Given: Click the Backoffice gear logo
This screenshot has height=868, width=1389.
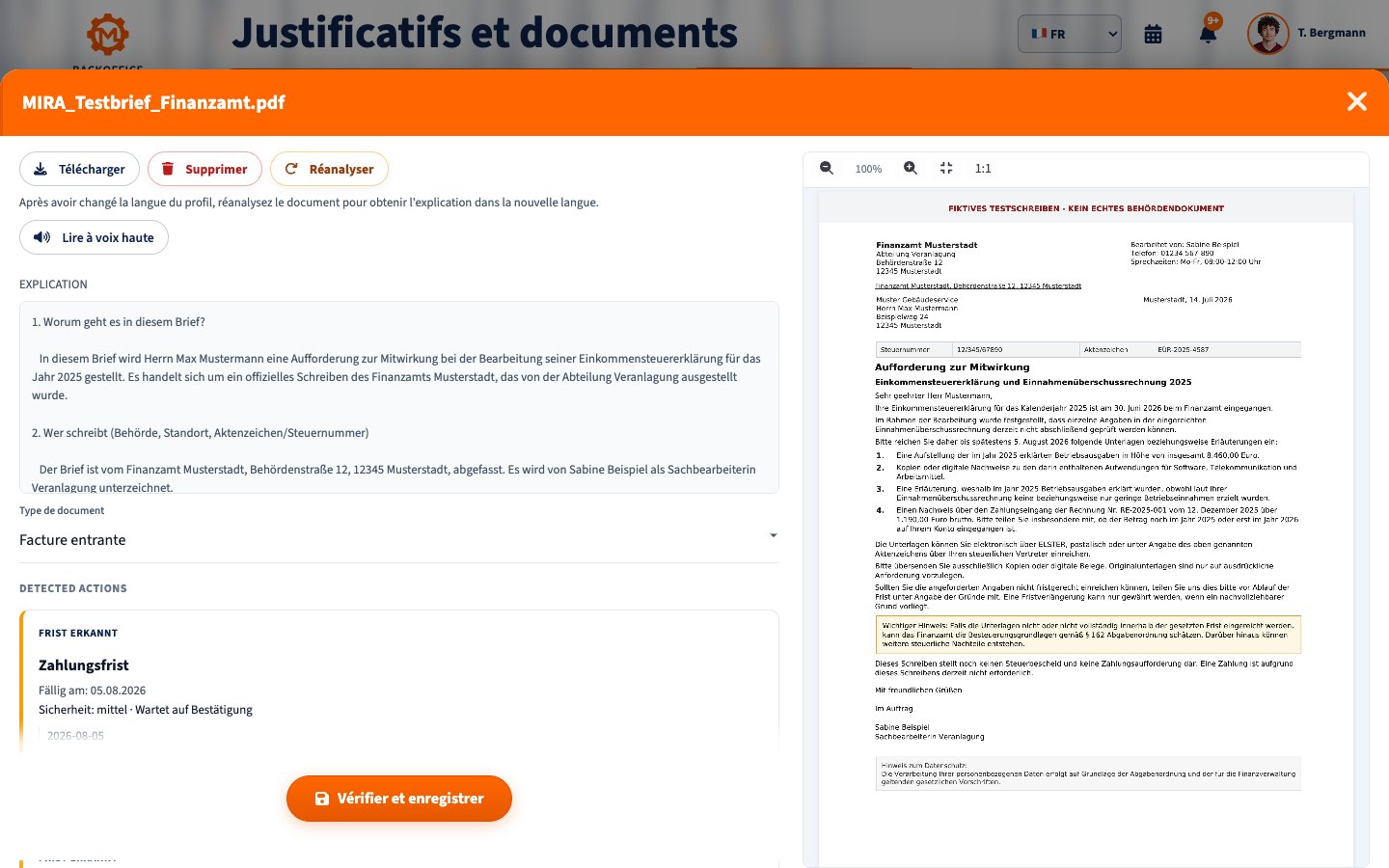Looking at the screenshot, I should pos(108,35).
